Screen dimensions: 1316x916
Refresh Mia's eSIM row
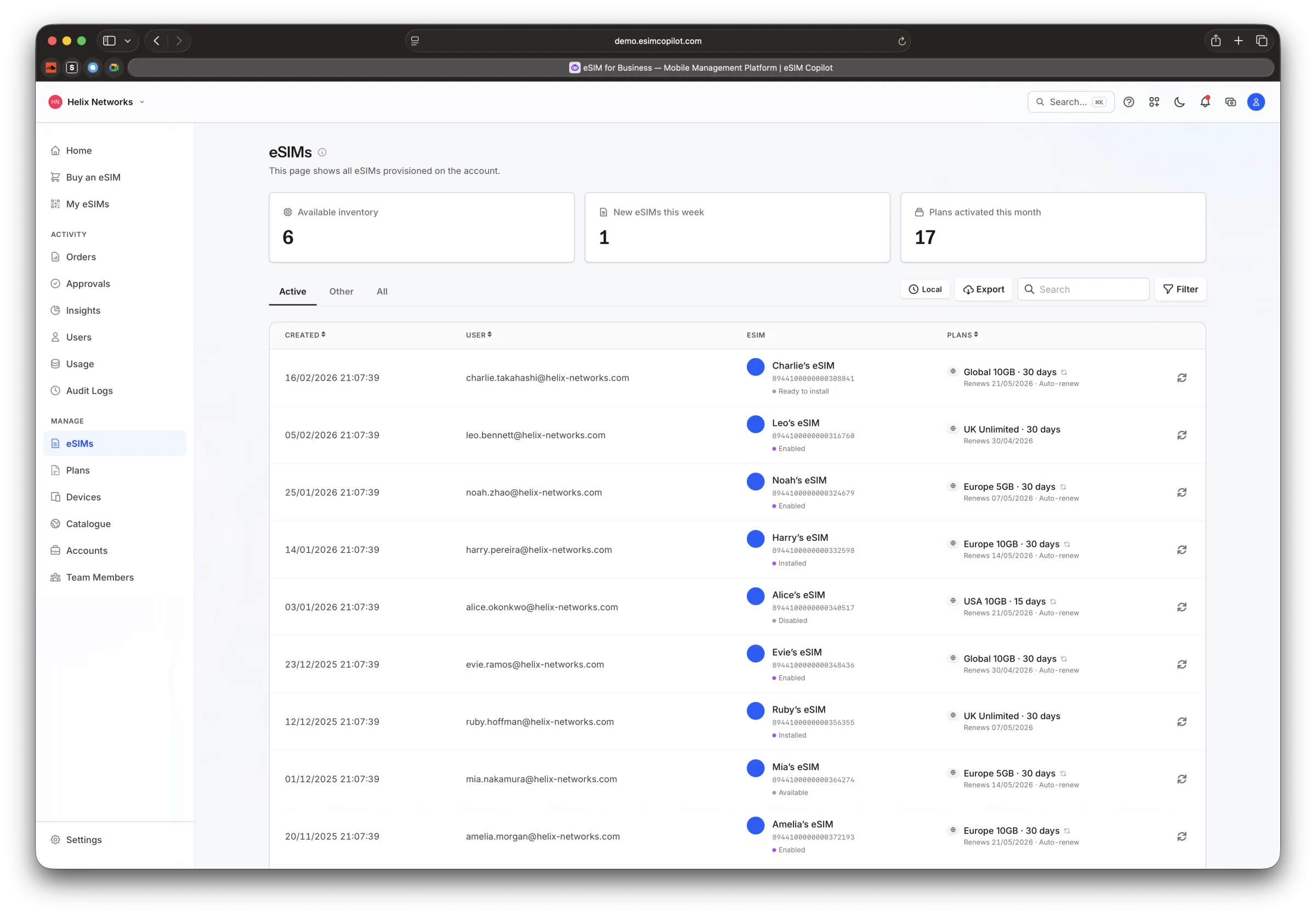[1182, 779]
